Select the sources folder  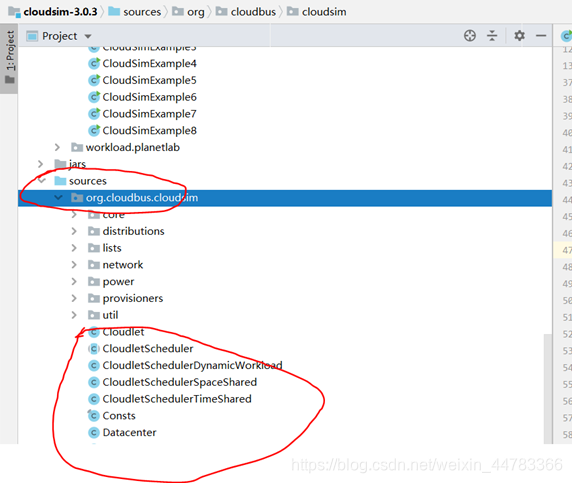click(88, 181)
